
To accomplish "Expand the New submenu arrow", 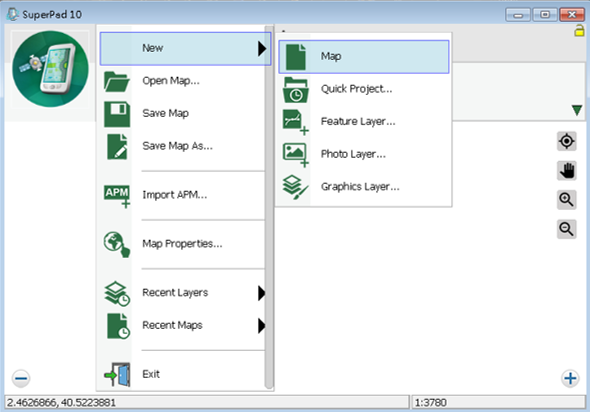I will click(x=262, y=49).
